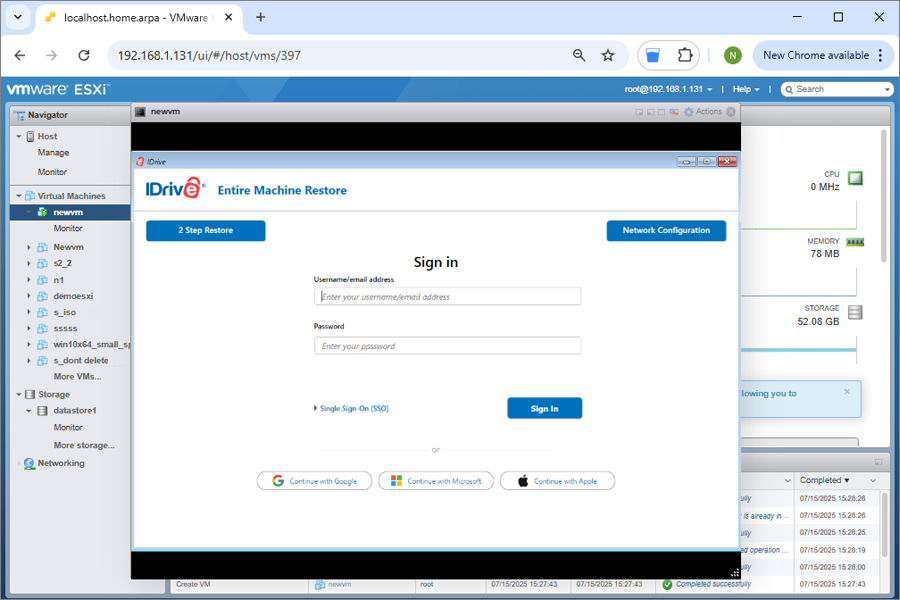The image size is (900, 600).
Task: Open the Chrome tab search dropdown
Action: pos(18,17)
